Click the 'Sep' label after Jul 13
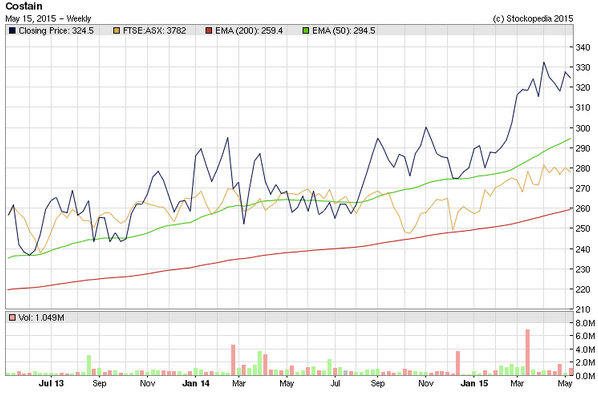The height and width of the screenshot is (394, 598). point(99,383)
